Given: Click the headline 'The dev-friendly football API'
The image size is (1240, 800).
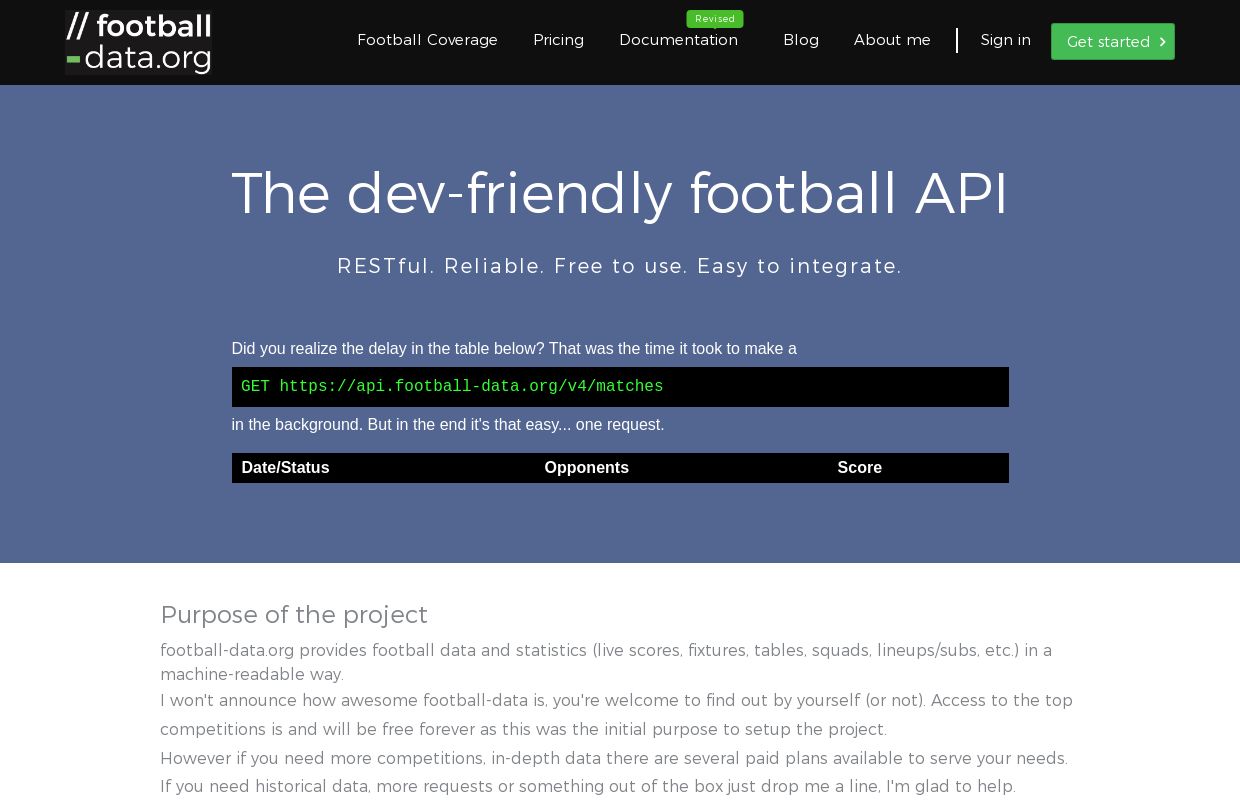Looking at the screenshot, I should coord(620,193).
